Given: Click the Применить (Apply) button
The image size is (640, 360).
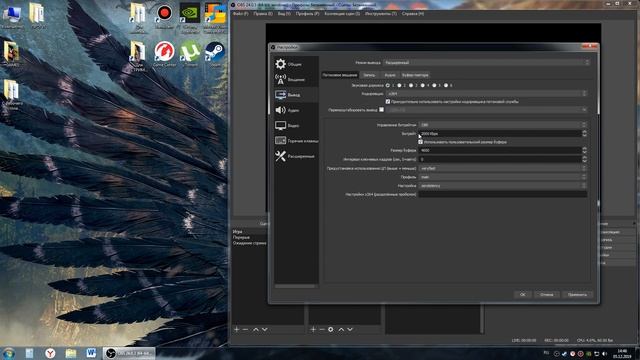Looking at the screenshot, I should (577, 294).
